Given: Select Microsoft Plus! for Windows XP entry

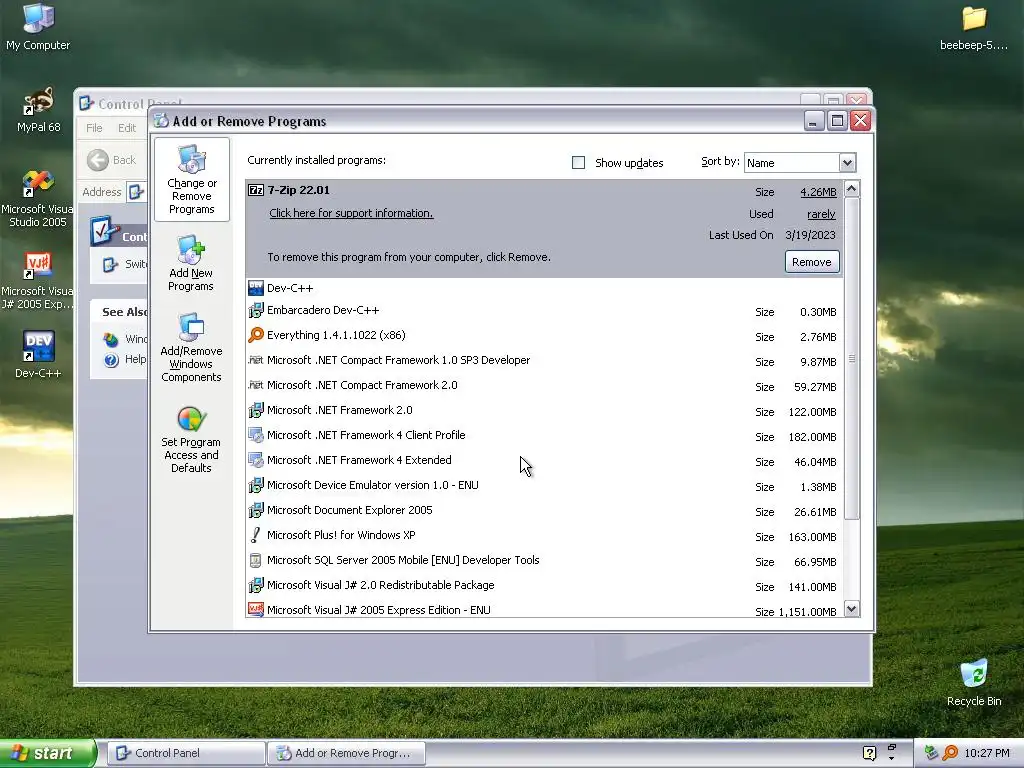Looking at the screenshot, I should pos(544,536).
